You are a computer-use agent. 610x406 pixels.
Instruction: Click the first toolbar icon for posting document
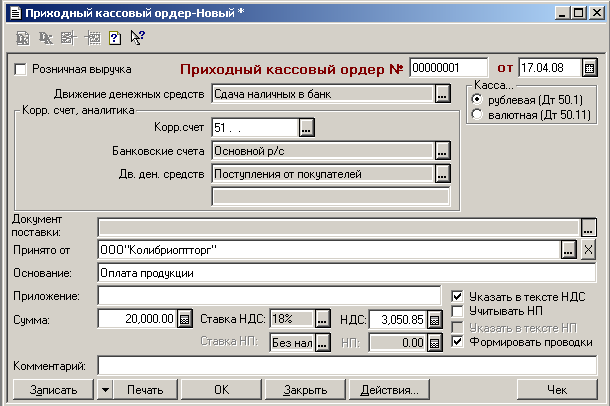pyautogui.click(x=23, y=38)
